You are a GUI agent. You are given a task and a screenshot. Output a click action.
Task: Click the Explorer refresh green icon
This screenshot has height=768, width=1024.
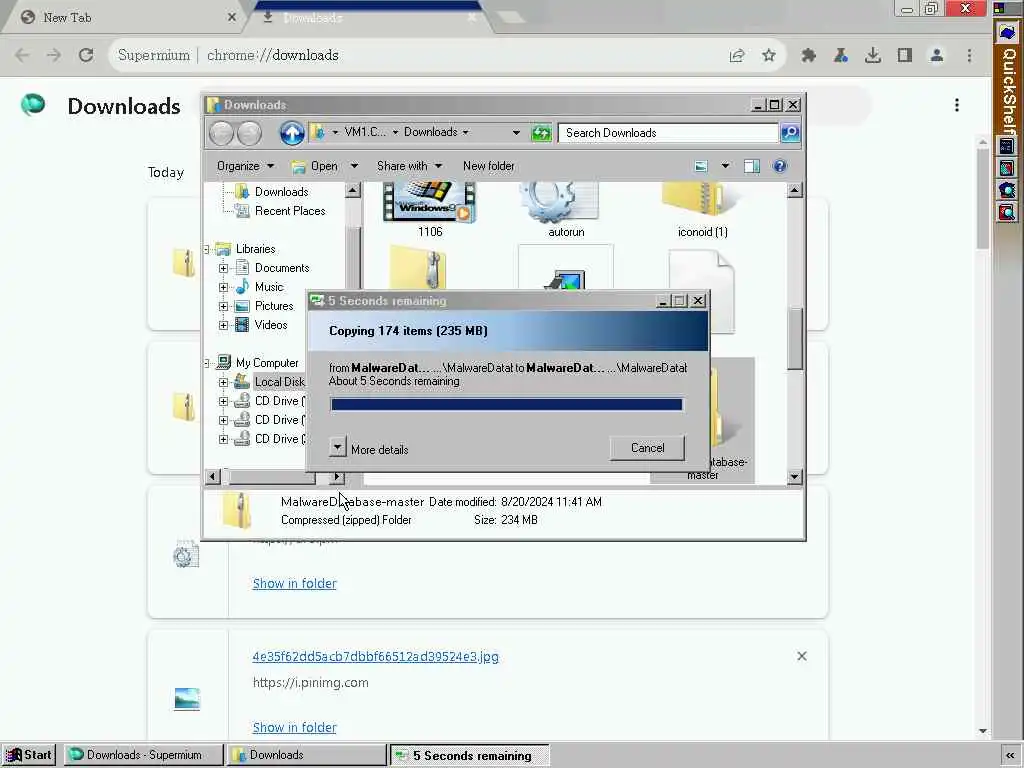pyautogui.click(x=541, y=133)
